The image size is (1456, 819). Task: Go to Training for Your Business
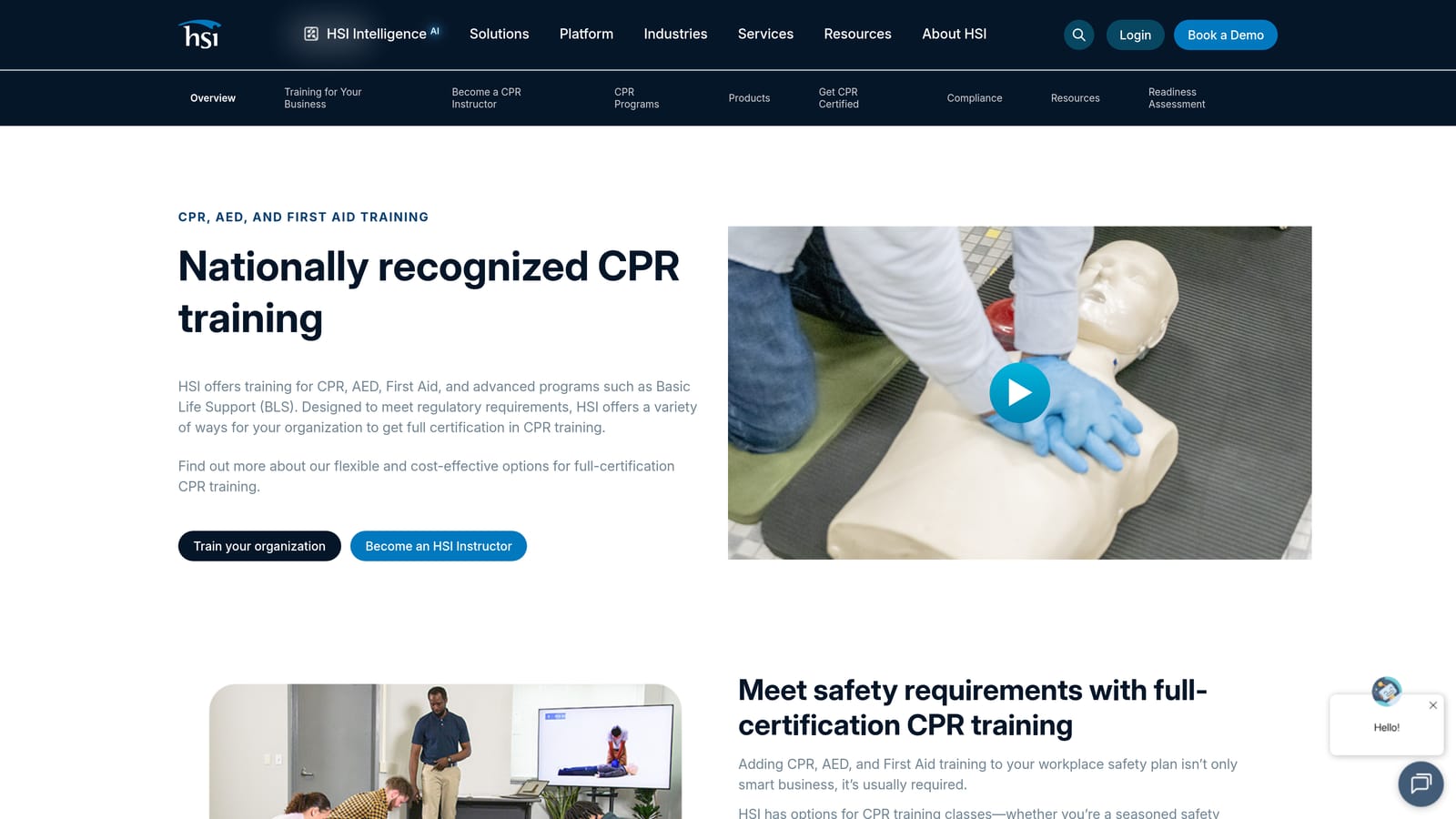322,98
